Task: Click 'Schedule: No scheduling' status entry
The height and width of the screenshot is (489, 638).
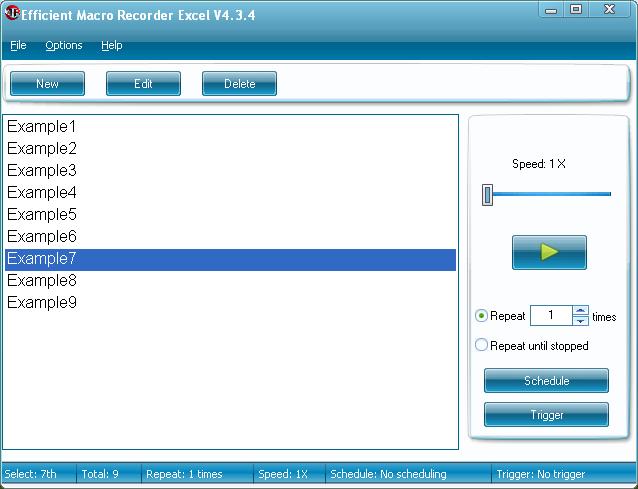Action: (388, 474)
